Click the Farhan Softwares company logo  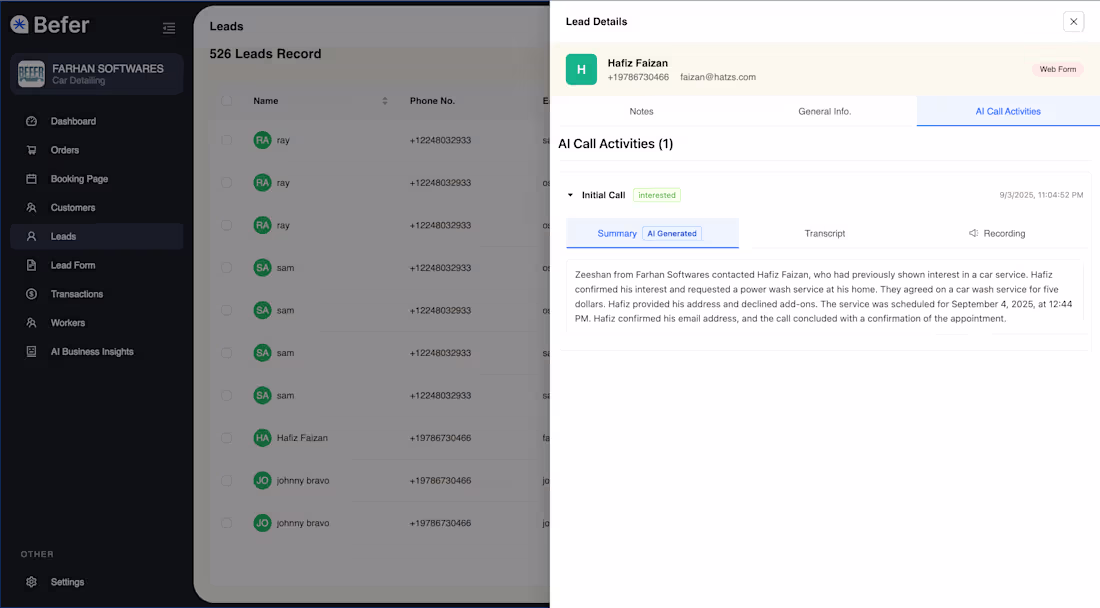[31, 74]
